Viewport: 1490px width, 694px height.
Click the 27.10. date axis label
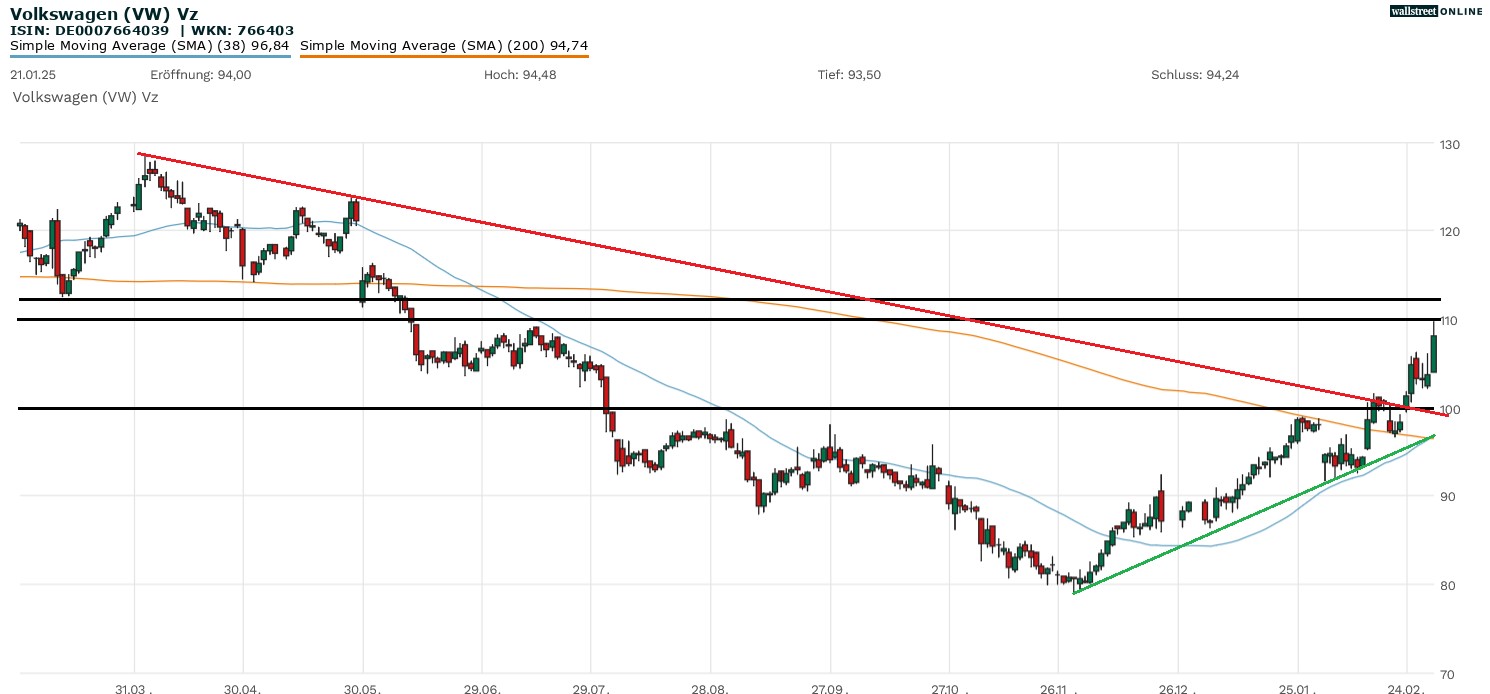point(948,690)
